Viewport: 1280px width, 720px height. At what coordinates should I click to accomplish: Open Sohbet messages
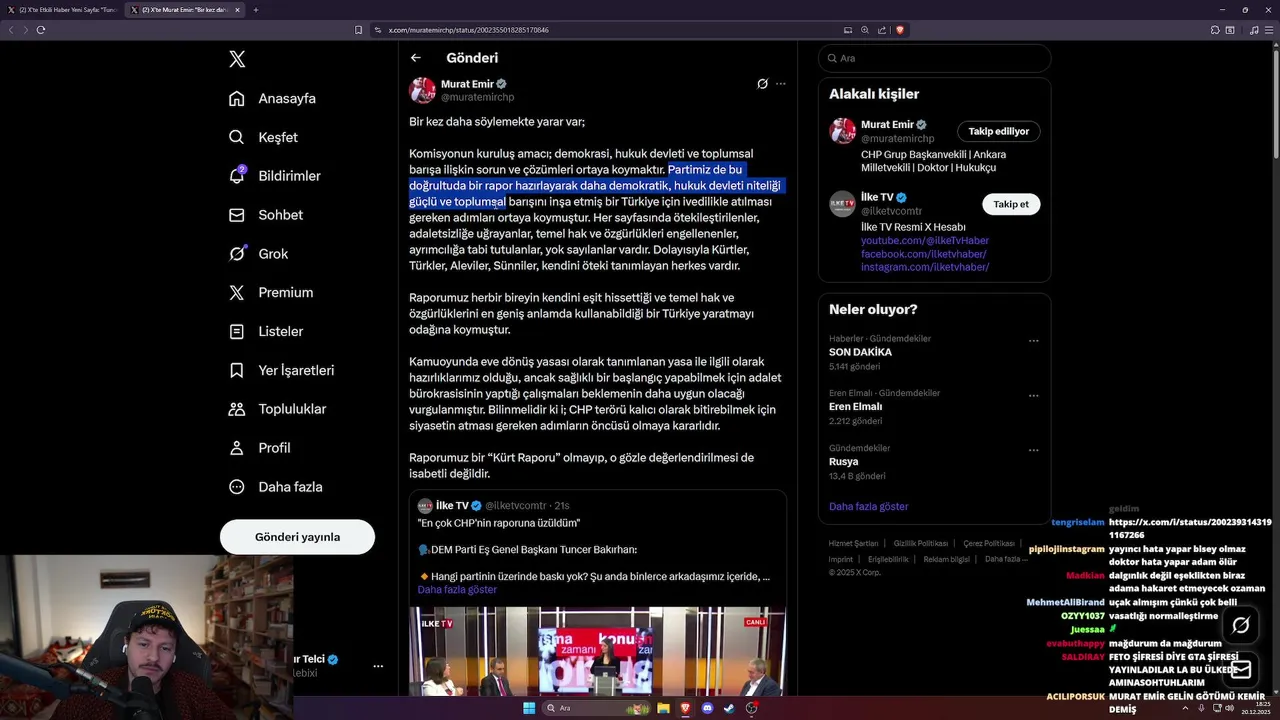coord(265,215)
